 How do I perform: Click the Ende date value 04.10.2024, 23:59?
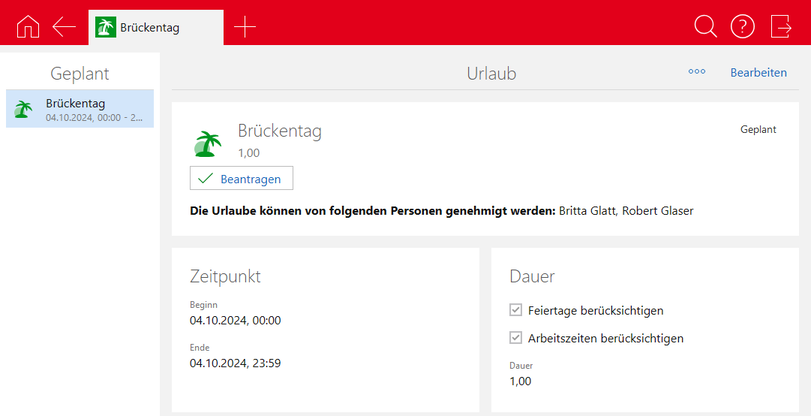235,363
